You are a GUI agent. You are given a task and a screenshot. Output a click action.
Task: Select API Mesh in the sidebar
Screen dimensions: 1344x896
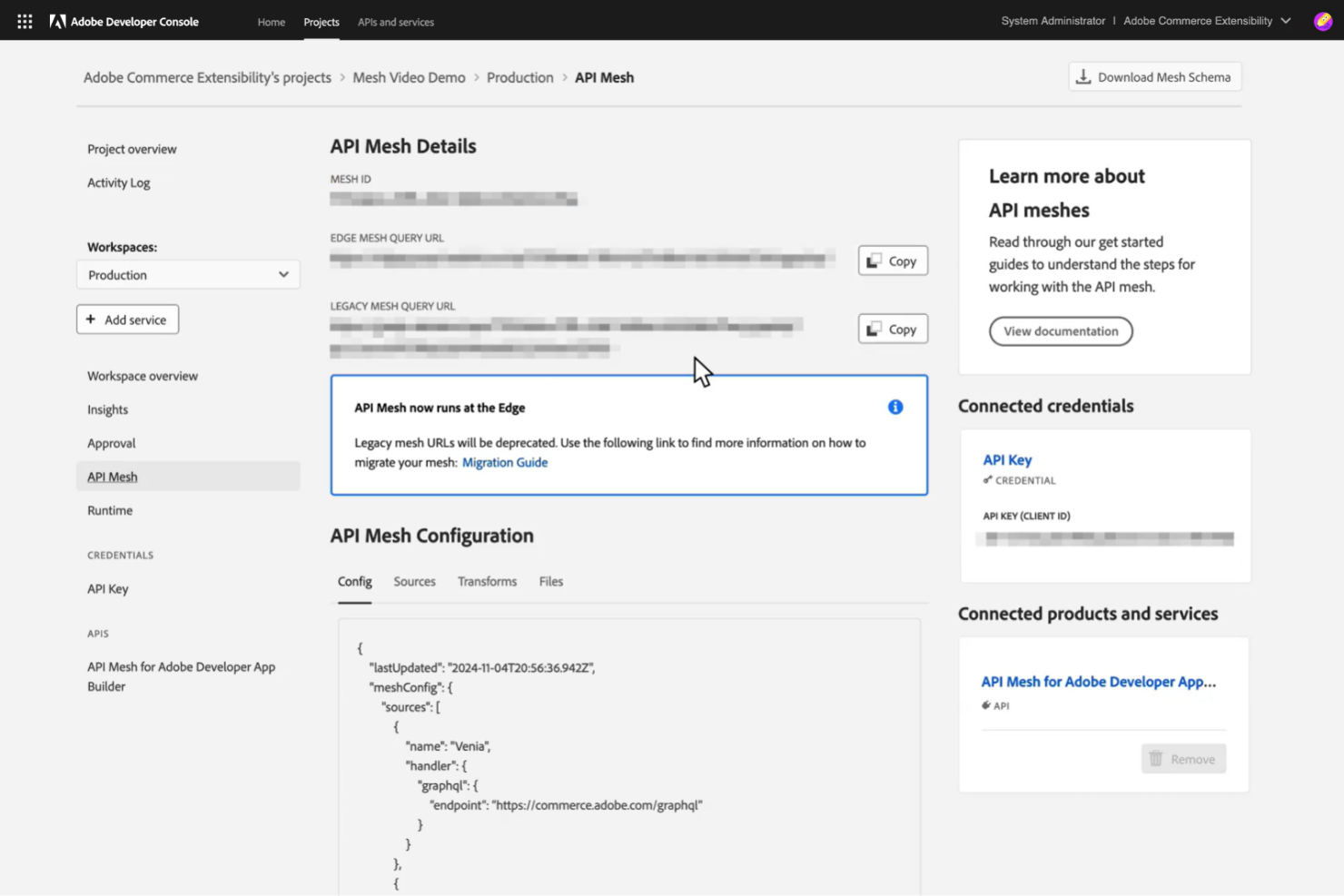coord(112,476)
